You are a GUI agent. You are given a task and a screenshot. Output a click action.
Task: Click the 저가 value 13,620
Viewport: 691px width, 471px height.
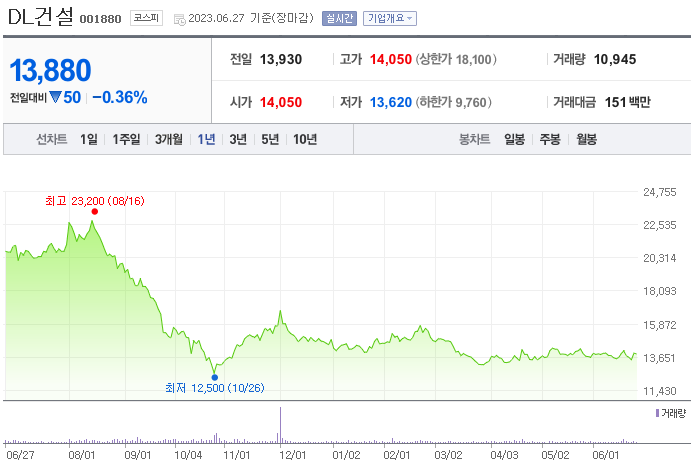[x=390, y=102]
